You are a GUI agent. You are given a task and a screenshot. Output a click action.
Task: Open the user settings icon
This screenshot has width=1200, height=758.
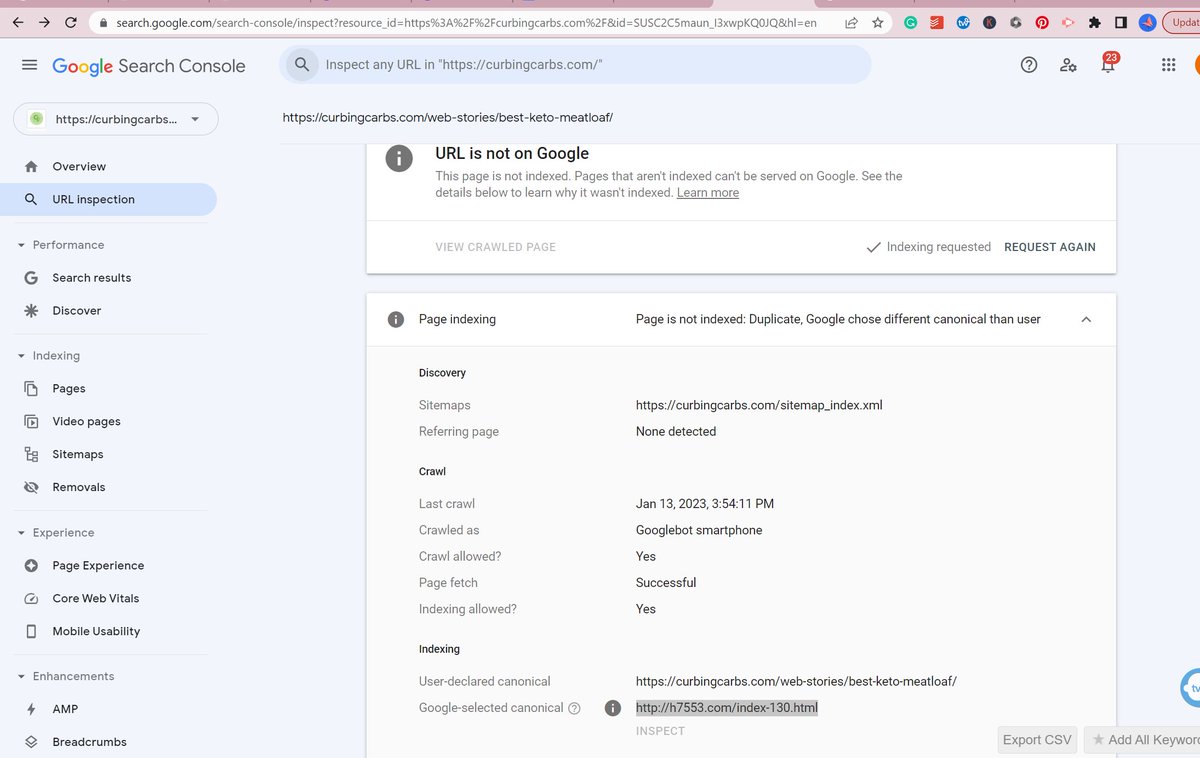click(x=1068, y=65)
